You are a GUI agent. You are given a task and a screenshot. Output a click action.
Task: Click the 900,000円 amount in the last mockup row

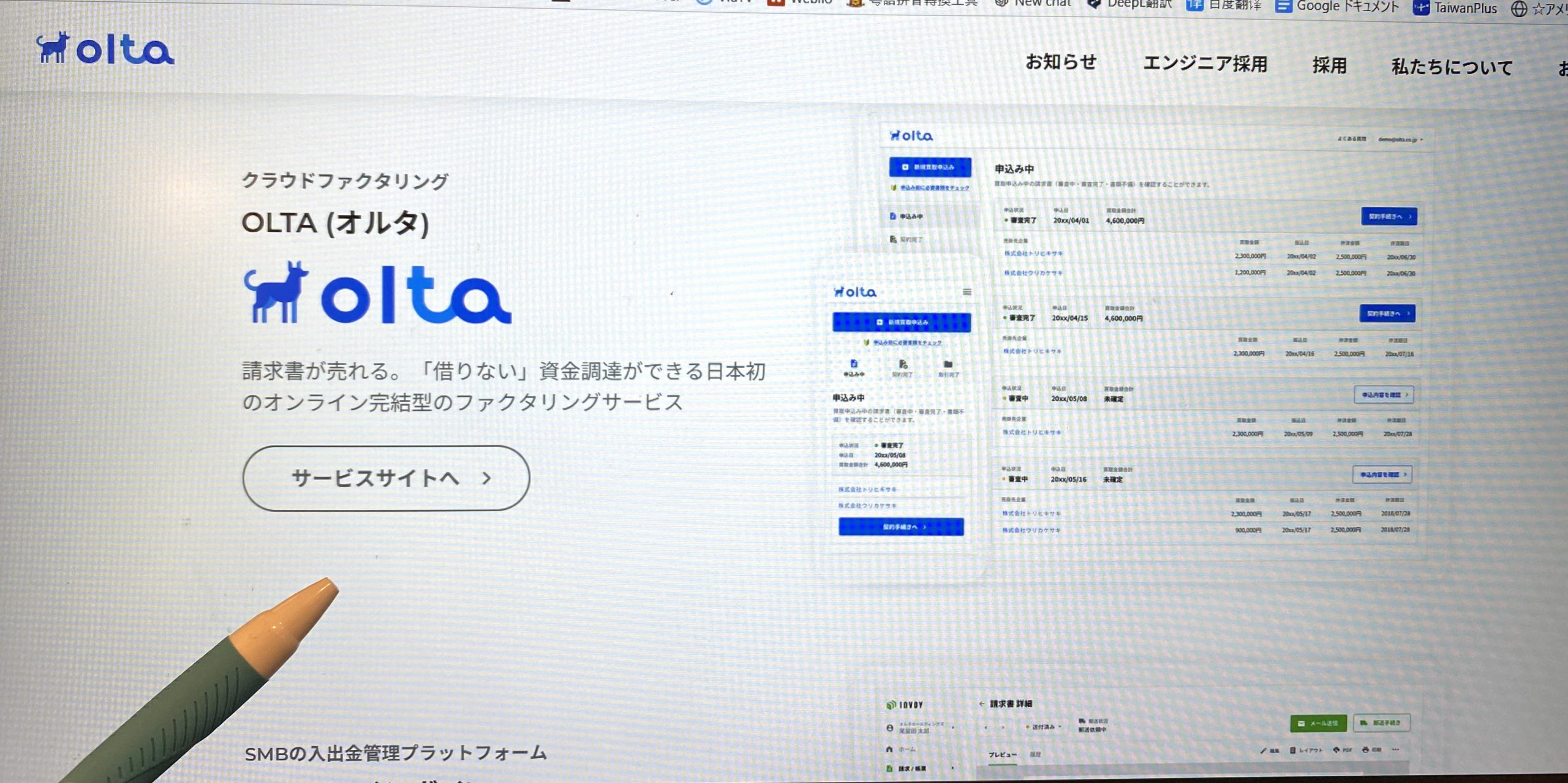click(1248, 530)
